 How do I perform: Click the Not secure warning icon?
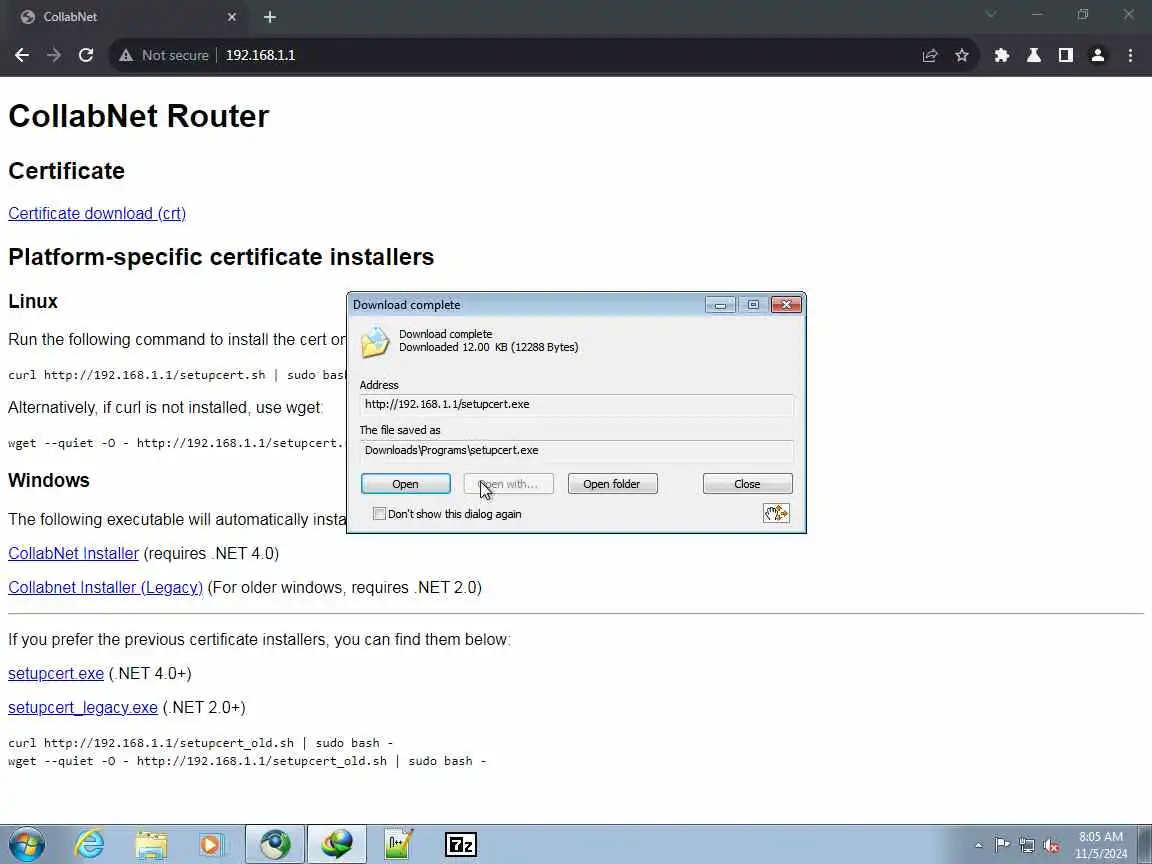pyautogui.click(x=126, y=55)
